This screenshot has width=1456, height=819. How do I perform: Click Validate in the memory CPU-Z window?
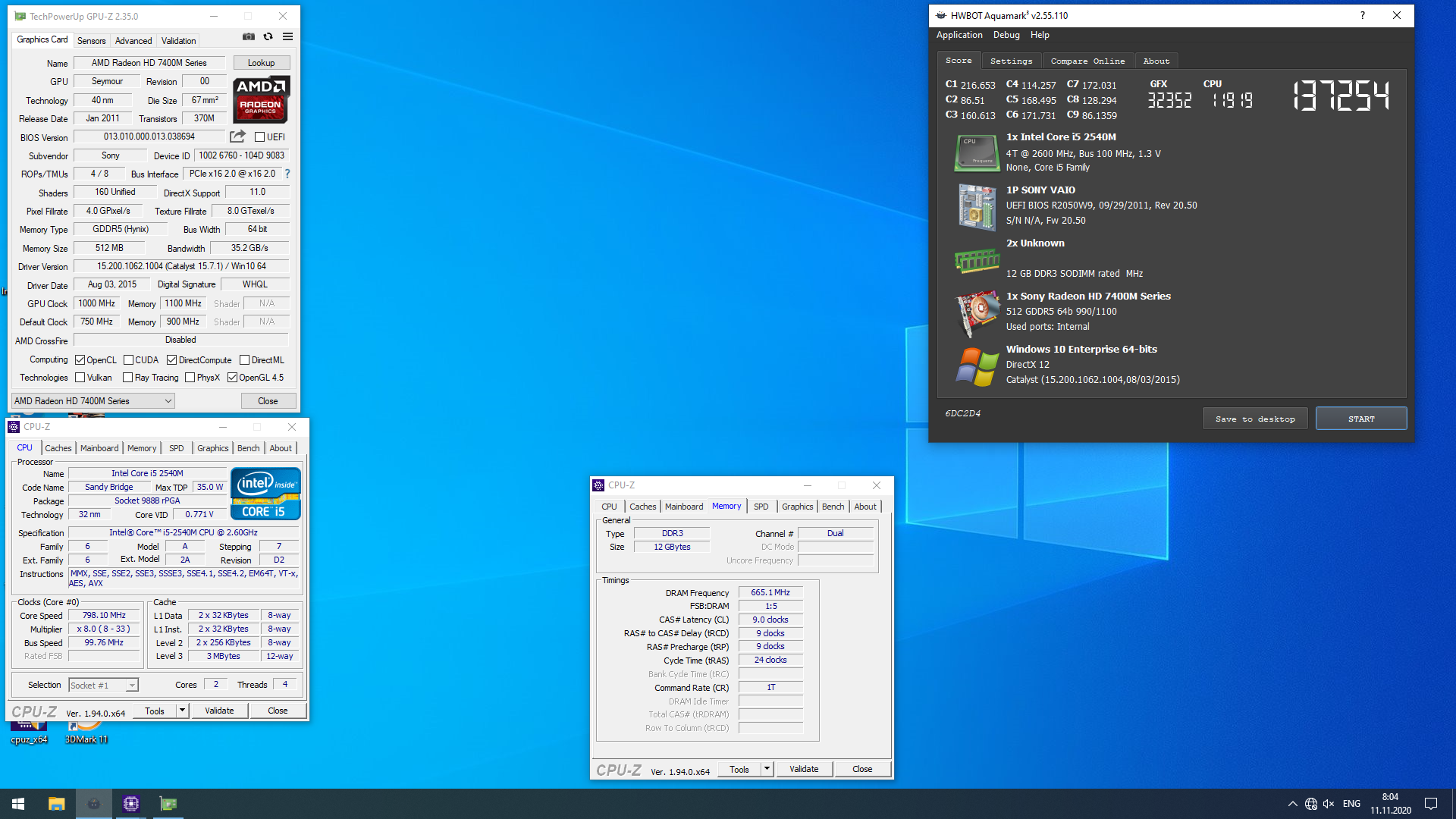pos(804,769)
